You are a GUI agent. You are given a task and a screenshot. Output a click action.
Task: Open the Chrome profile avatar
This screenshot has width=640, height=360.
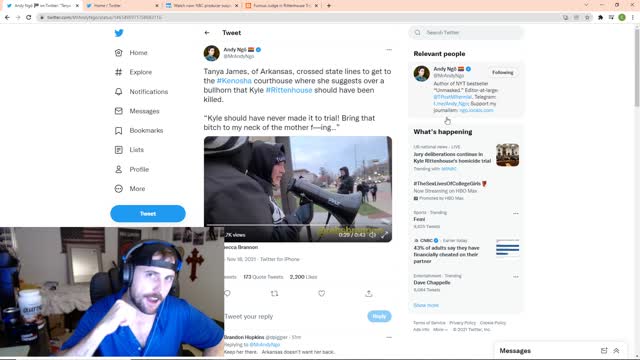click(622, 18)
